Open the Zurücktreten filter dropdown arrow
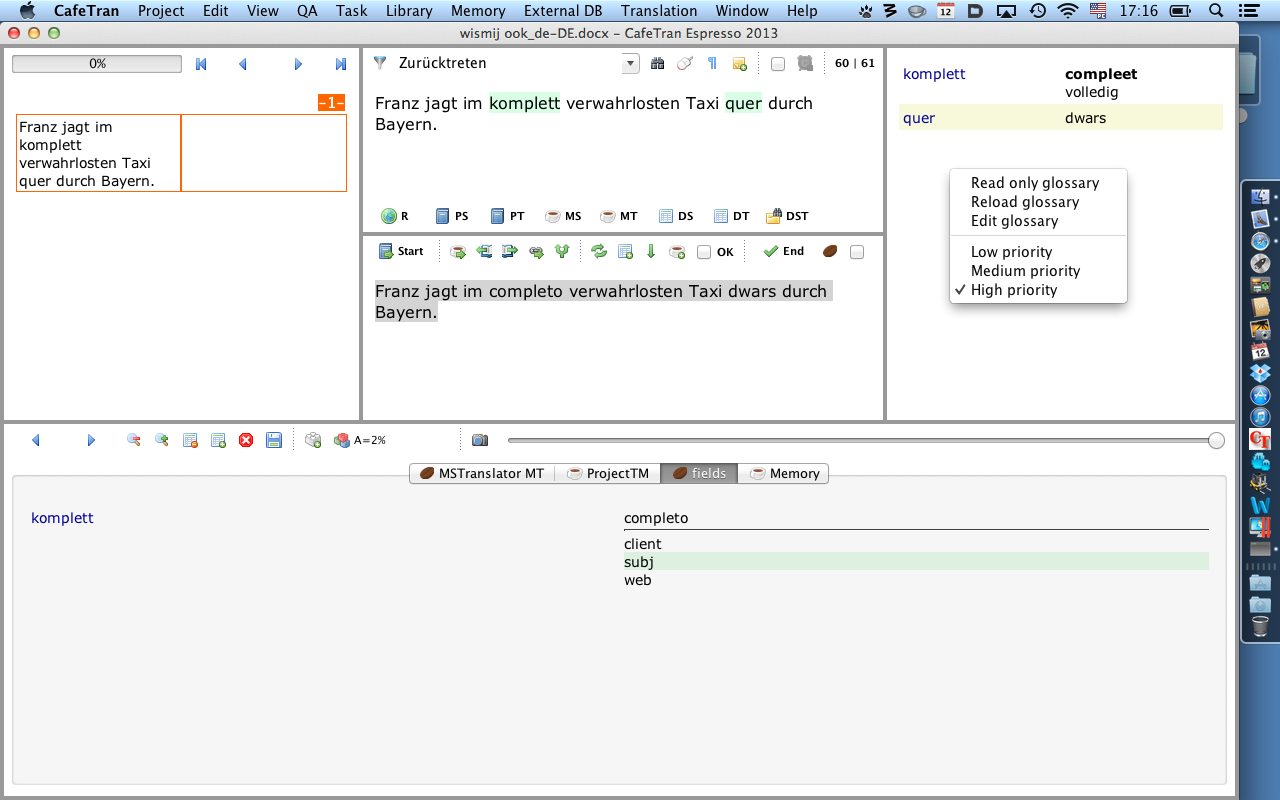The height and width of the screenshot is (800, 1280). [x=630, y=64]
